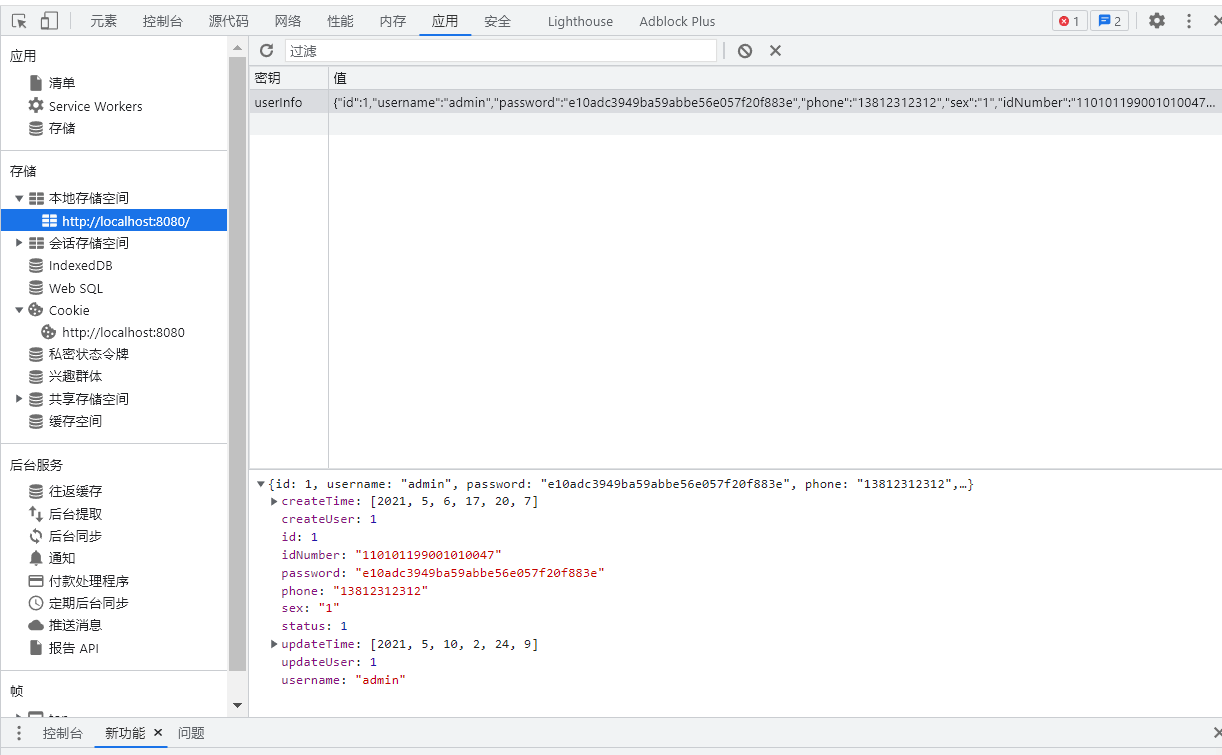The height and width of the screenshot is (755, 1222).
Task: Sort by the 值 column header
Action: [x=775, y=78]
